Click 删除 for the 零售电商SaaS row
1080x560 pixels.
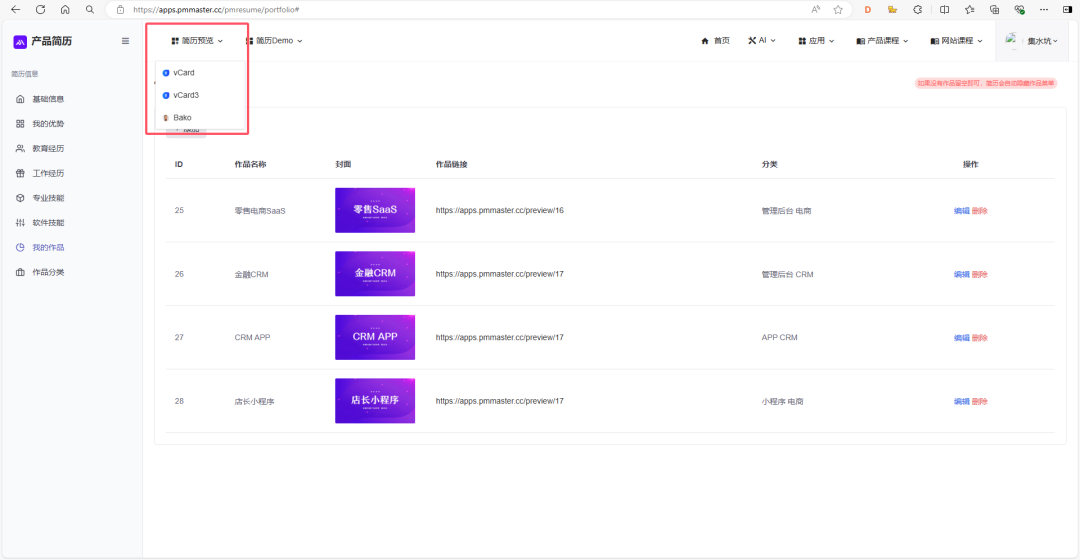tap(979, 211)
